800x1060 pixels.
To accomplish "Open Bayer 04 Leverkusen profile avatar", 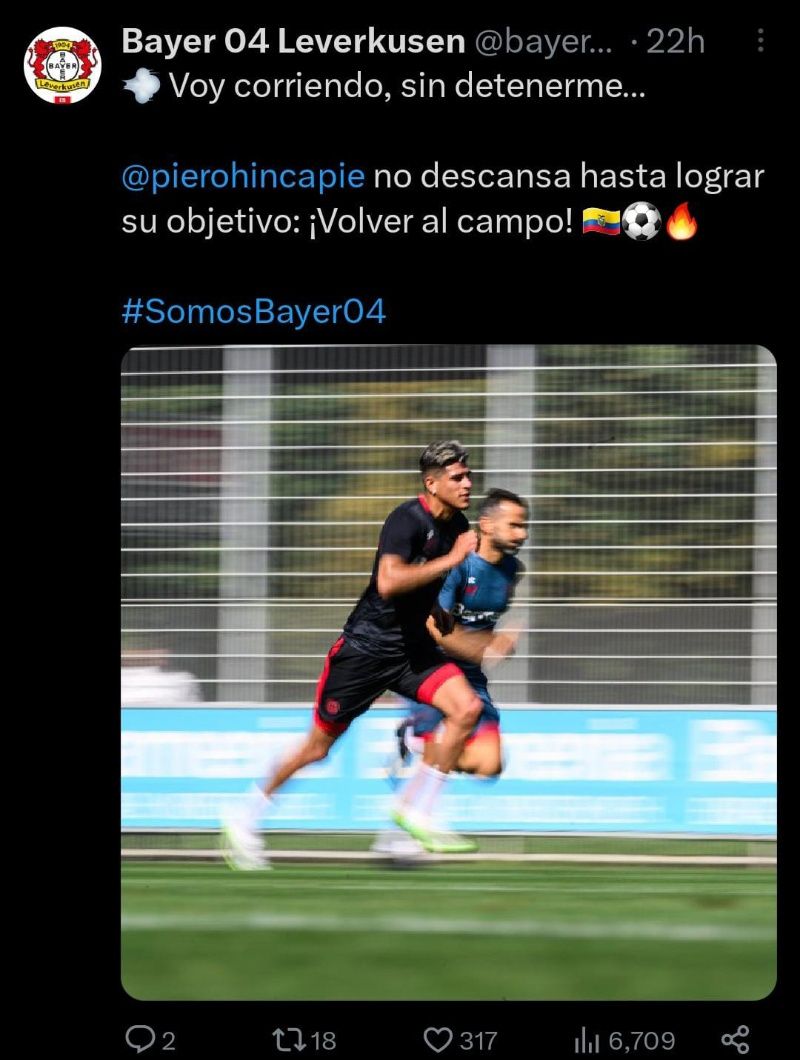I will (62, 66).
